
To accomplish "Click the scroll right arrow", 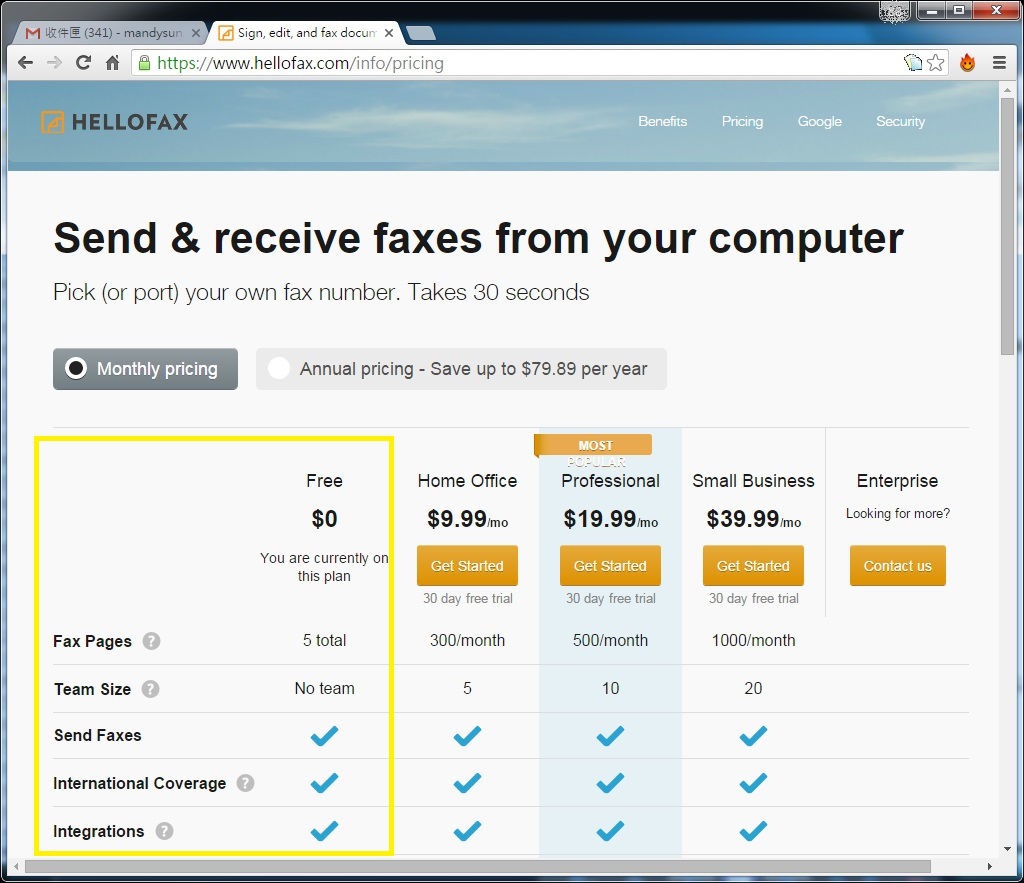I will 989,867.
